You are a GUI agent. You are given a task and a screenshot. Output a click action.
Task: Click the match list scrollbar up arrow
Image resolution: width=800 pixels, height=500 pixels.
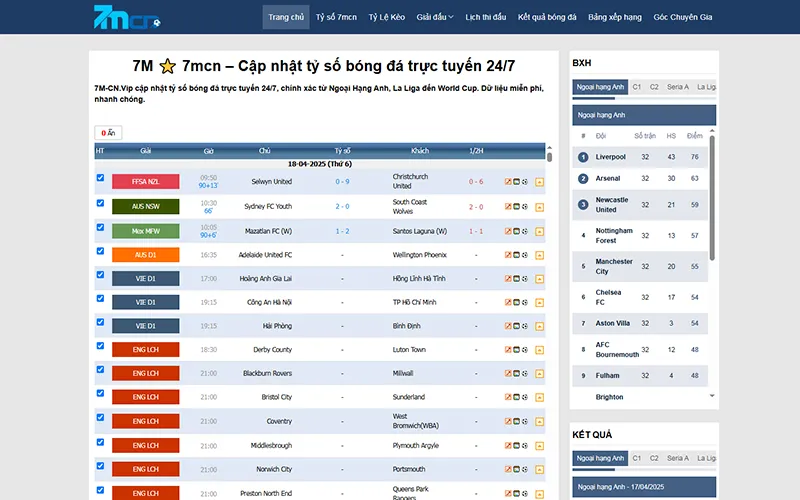point(549,150)
